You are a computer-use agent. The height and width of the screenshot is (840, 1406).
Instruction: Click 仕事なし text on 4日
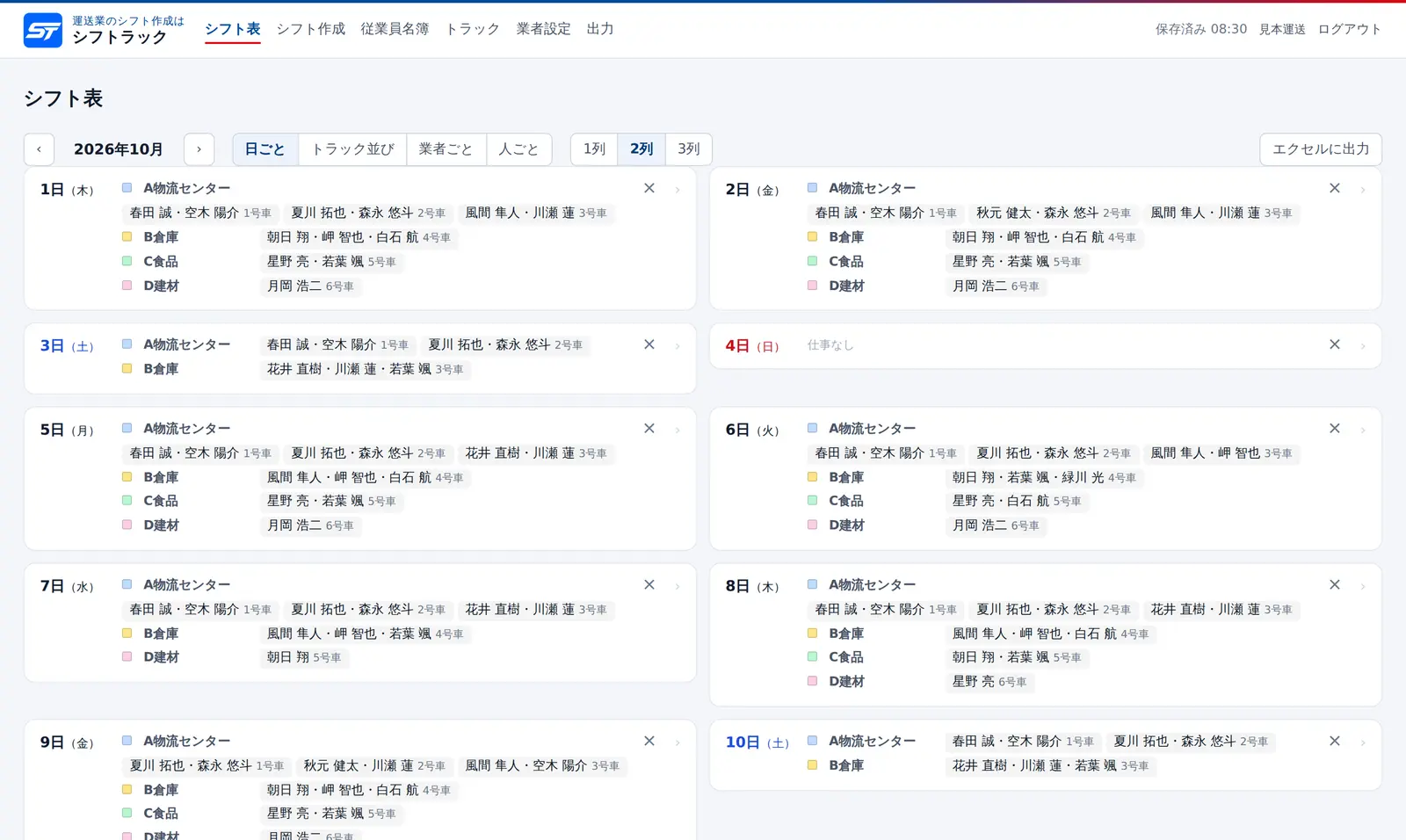click(830, 345)
